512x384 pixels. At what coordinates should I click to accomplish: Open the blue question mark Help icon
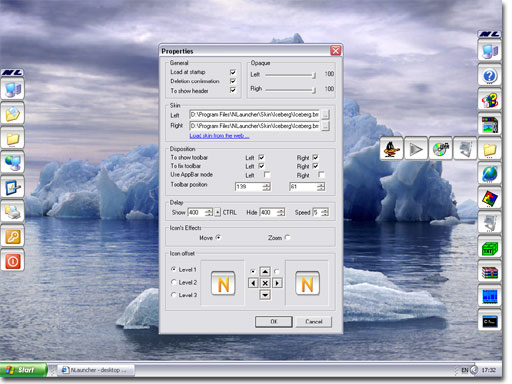[x=489, y=76]
